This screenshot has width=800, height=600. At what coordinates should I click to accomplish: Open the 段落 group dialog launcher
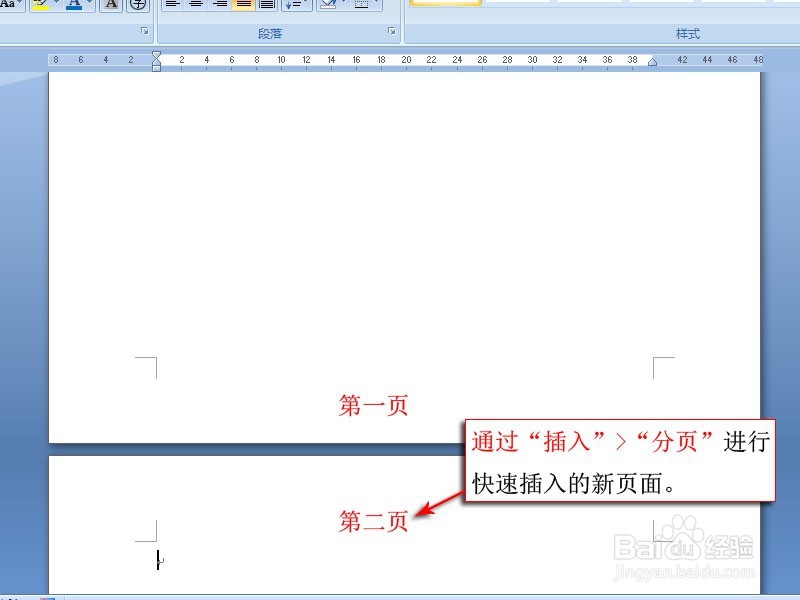coord(391,31)
